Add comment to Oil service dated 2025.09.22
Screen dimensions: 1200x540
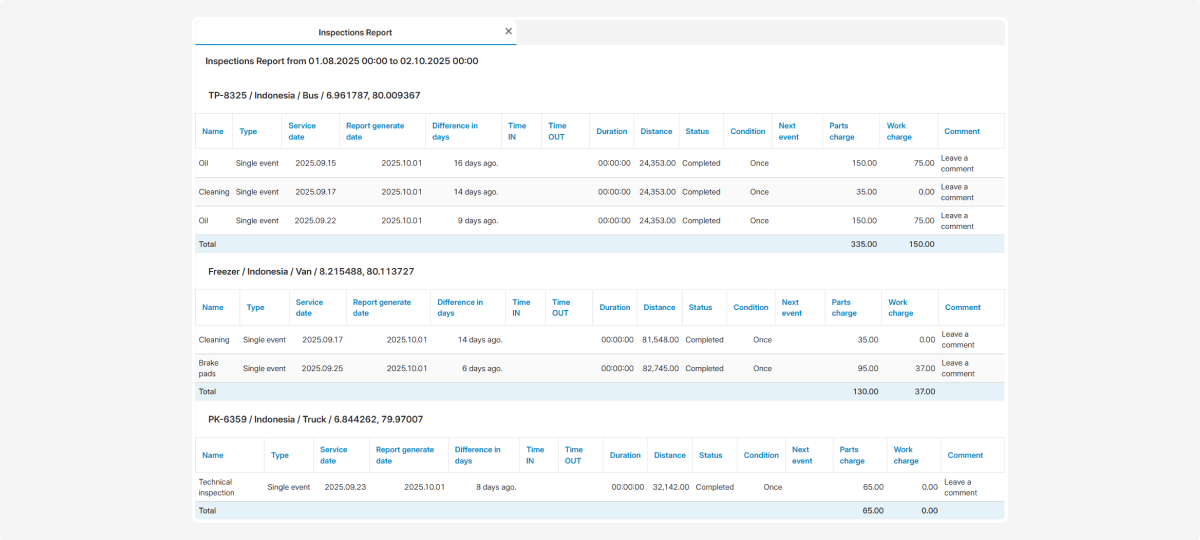pos(956,221)
